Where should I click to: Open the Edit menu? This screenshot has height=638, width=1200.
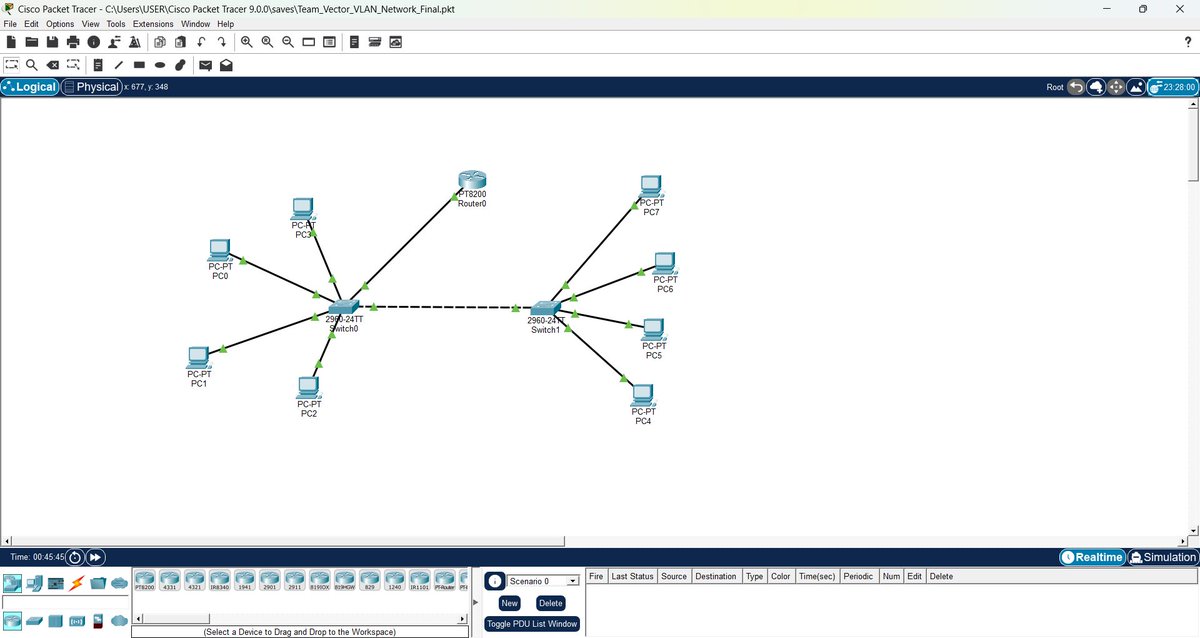(32, 23)
